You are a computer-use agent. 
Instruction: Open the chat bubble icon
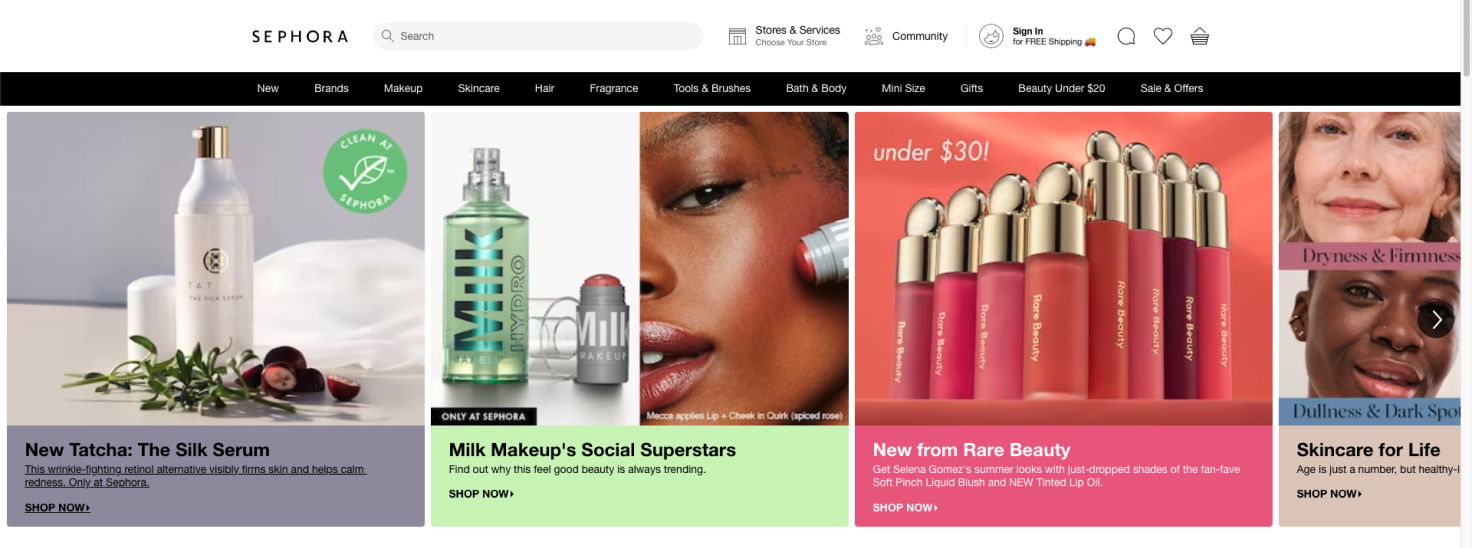point(1126,37)
